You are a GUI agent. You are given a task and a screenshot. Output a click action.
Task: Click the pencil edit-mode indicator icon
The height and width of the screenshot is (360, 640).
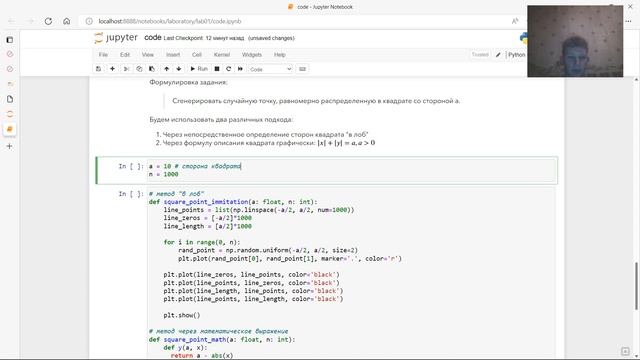(x=498, y=55)
